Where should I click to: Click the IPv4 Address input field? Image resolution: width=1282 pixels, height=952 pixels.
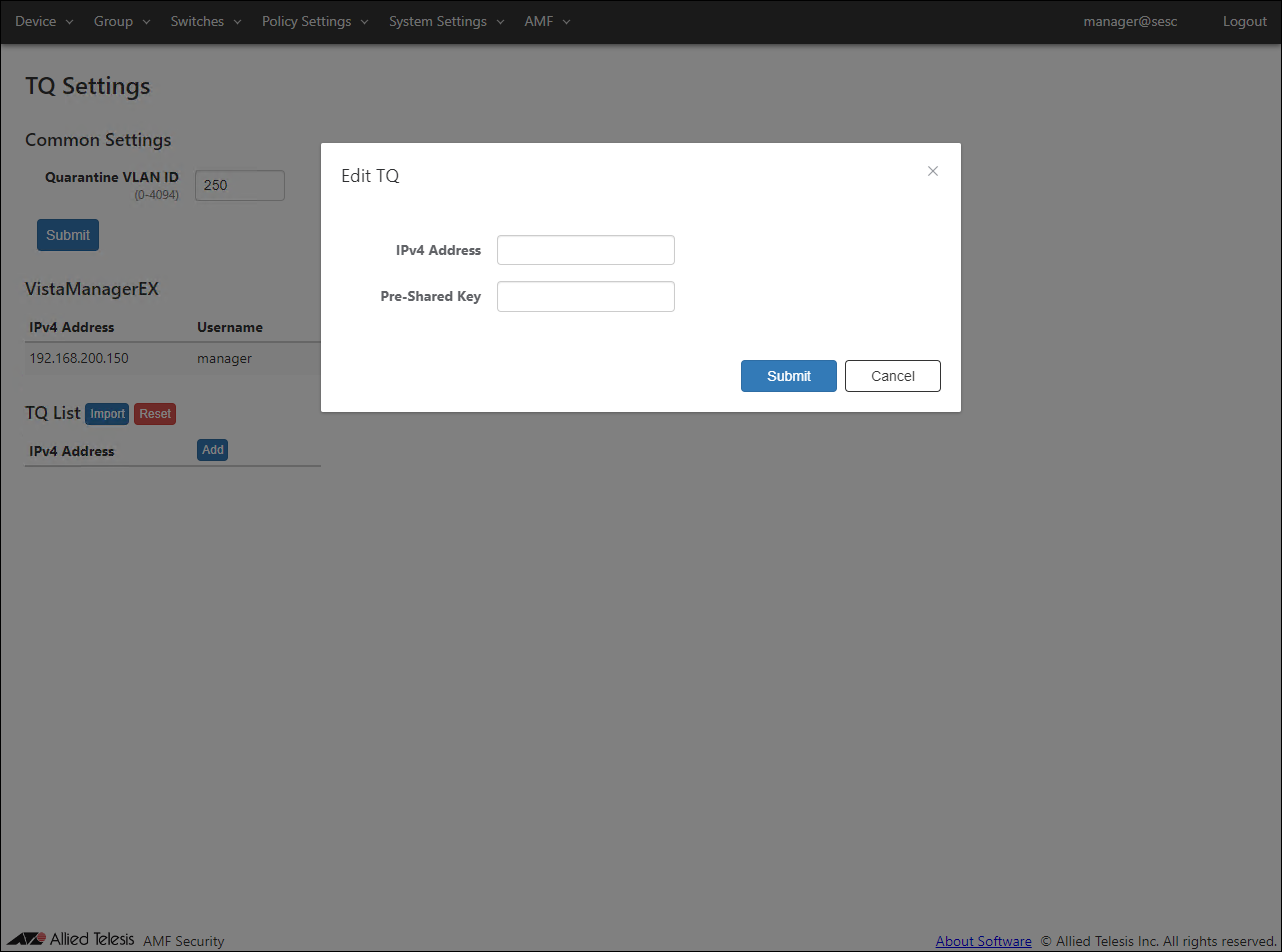tap(585, 250)
